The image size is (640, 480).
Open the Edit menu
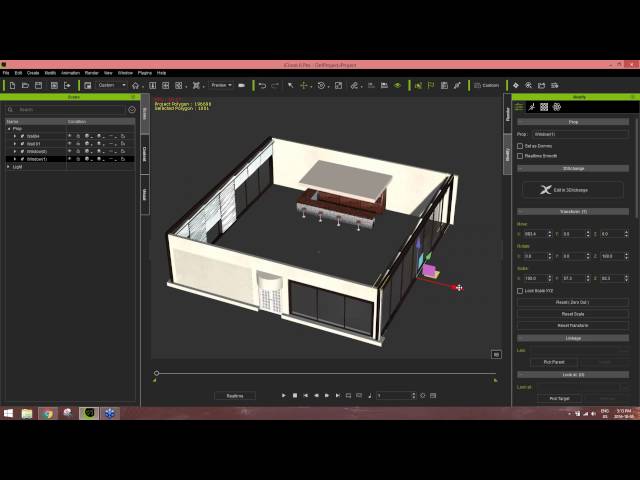coord(18,73)
